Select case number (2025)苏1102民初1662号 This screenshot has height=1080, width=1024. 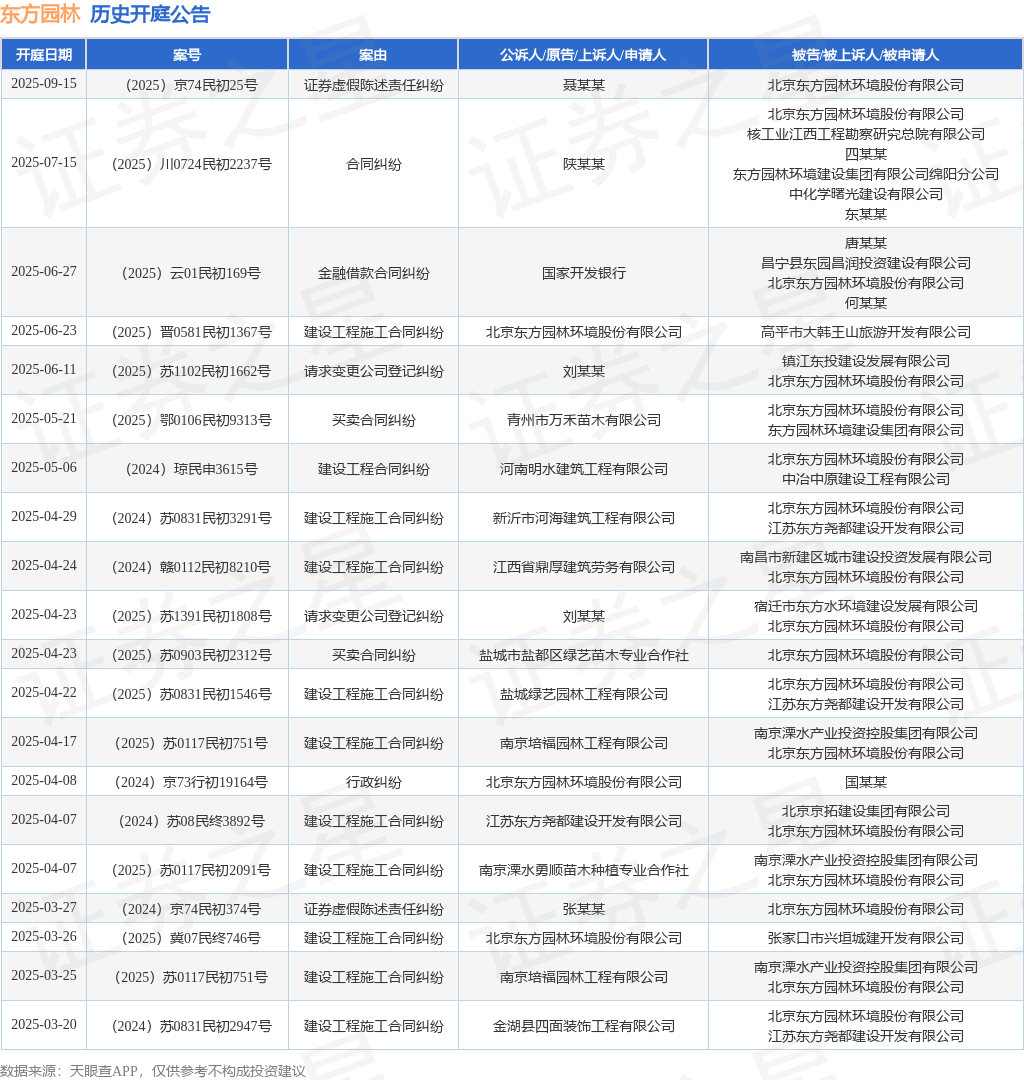click(x=191, y=371)
